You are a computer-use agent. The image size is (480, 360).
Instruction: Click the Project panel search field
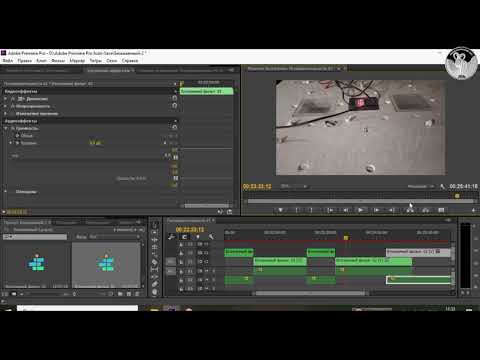(35, 237)
